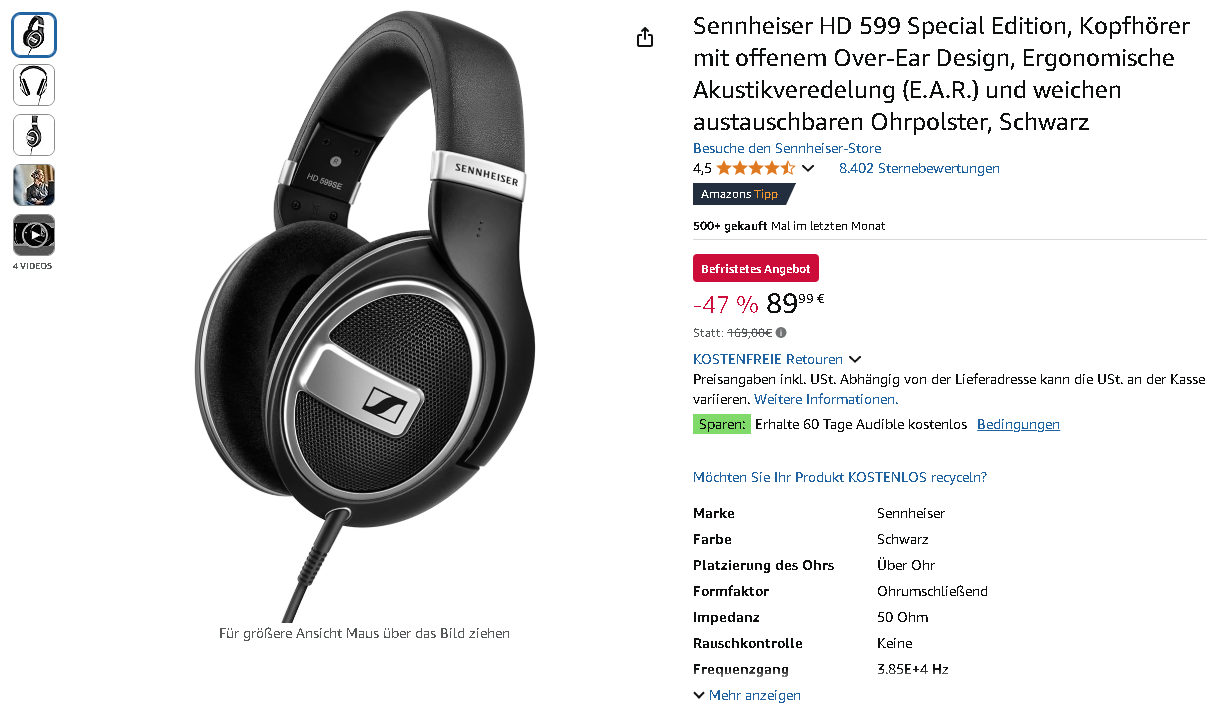Click the info icon next to 169,00€
The height and width of the screenshot is (707, 1212).
point(781,333)
